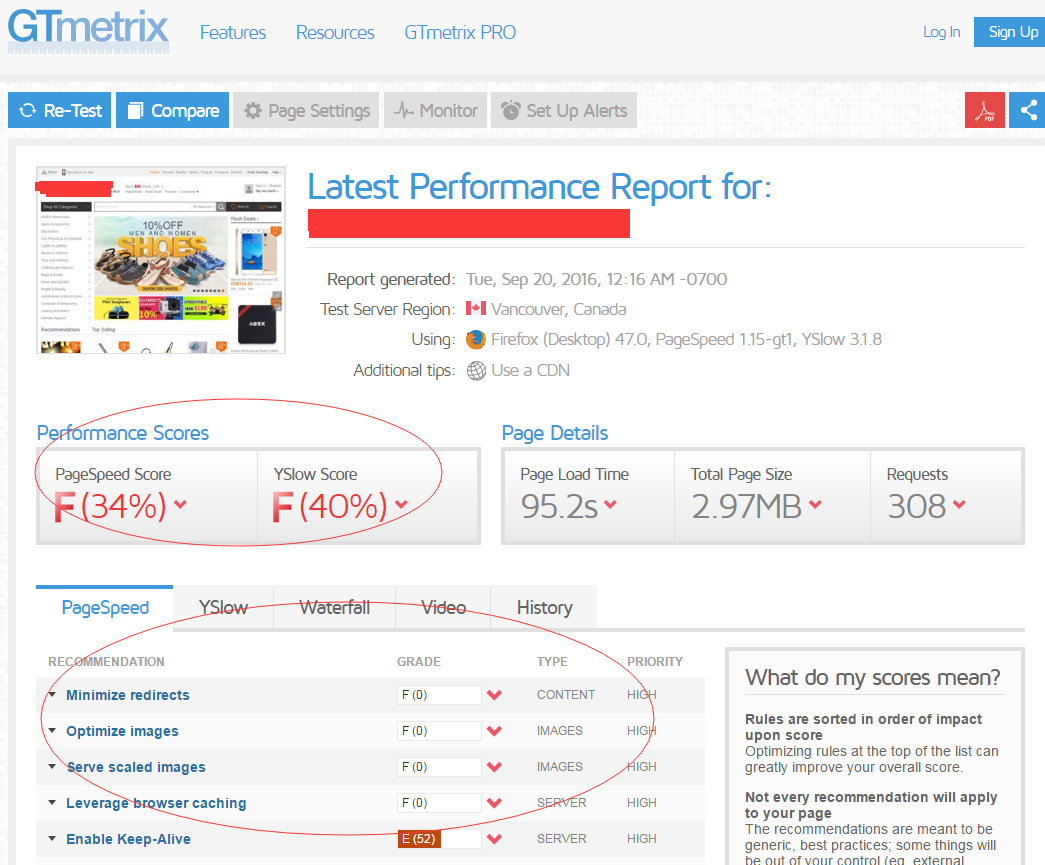Open the Features menu

click(233, 32)
